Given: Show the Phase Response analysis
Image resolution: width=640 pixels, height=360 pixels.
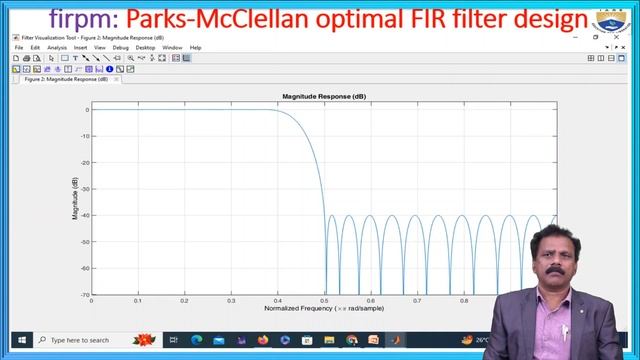Looking at the screenshot, I should [27, 69].
